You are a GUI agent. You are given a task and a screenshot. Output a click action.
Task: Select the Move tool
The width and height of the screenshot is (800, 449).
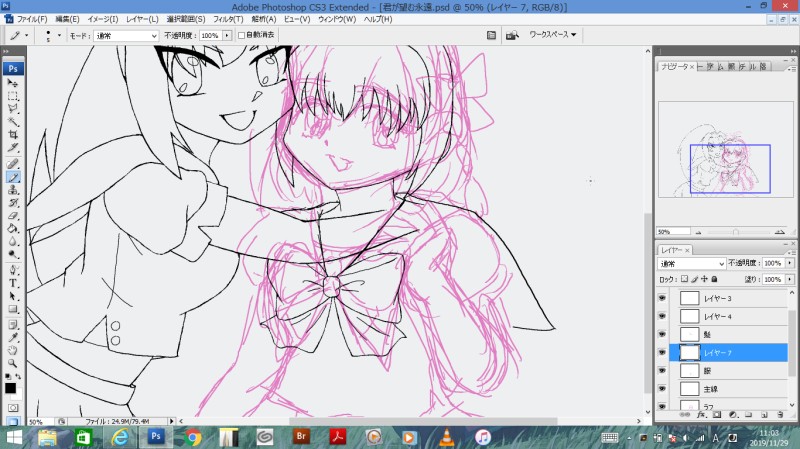pyautogui.click(x=13, y=83)
